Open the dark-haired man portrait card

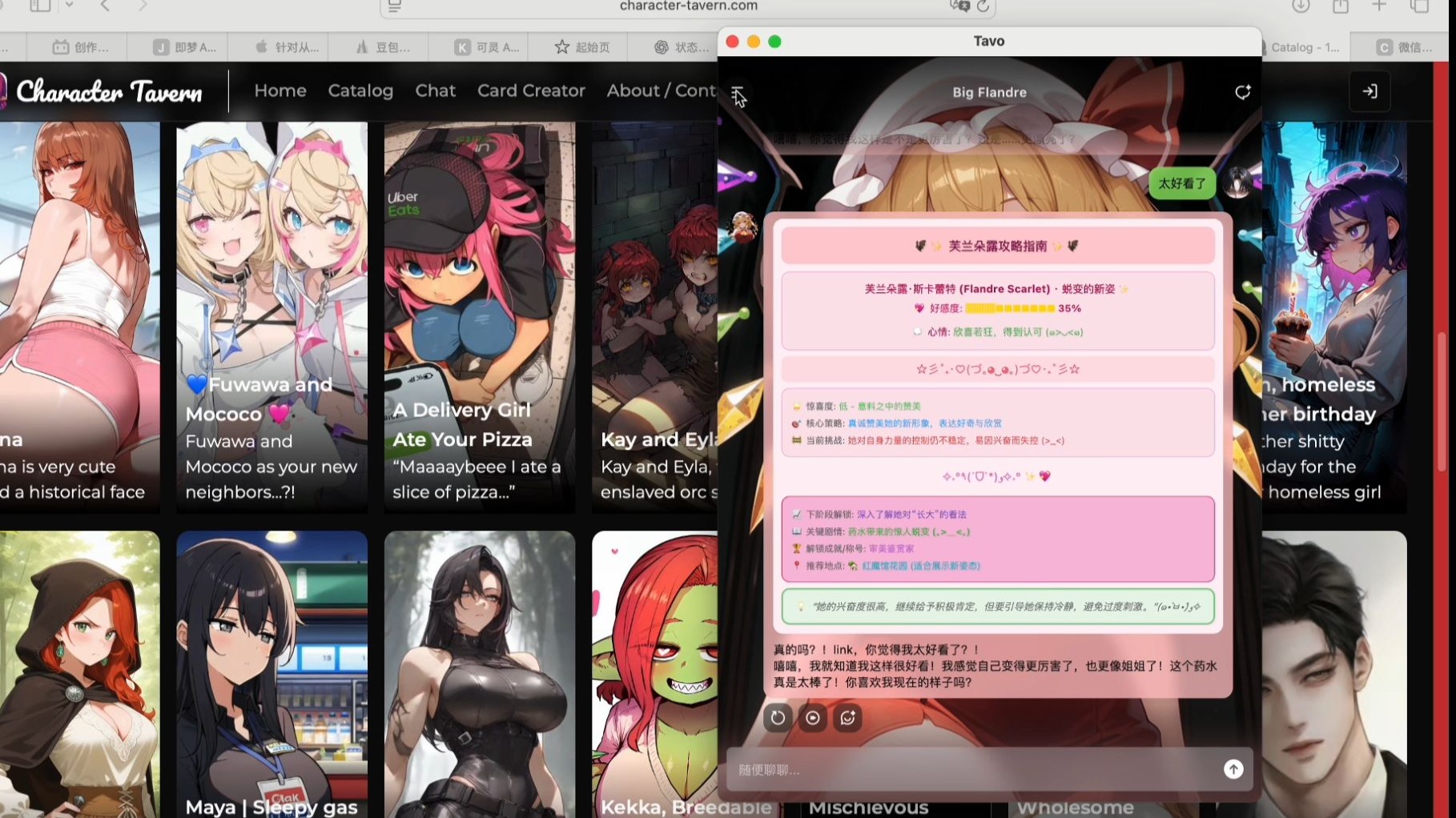[x=1334, y=674]
